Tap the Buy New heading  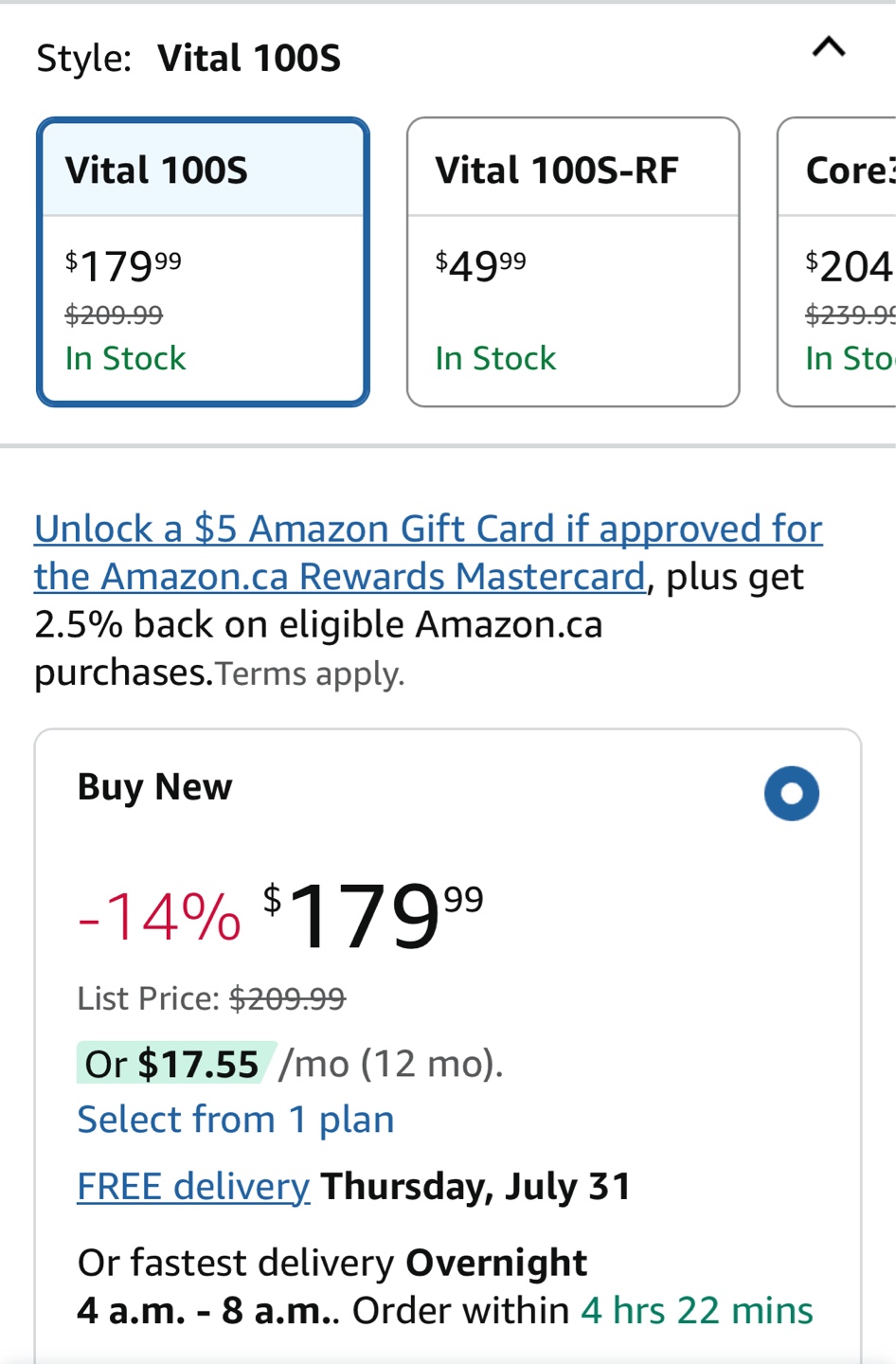(x=155, y=787)
